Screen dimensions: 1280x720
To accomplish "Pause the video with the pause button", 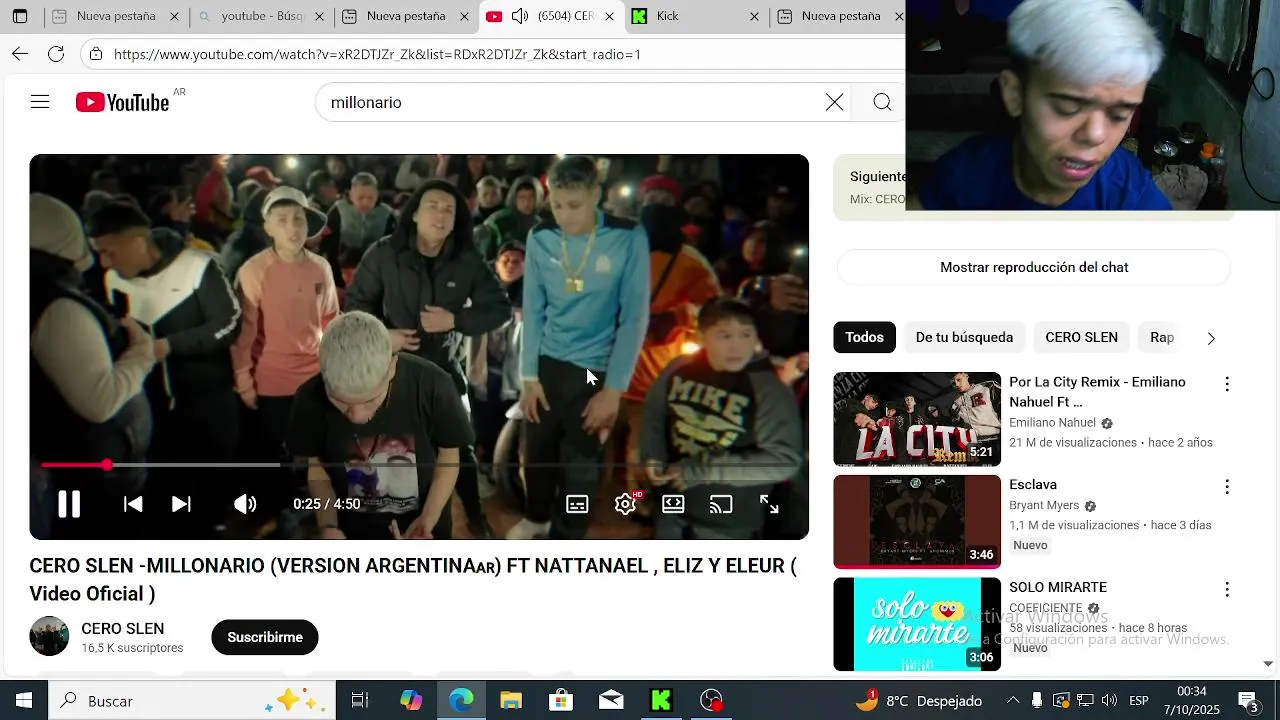I will (x=69, y=504).
